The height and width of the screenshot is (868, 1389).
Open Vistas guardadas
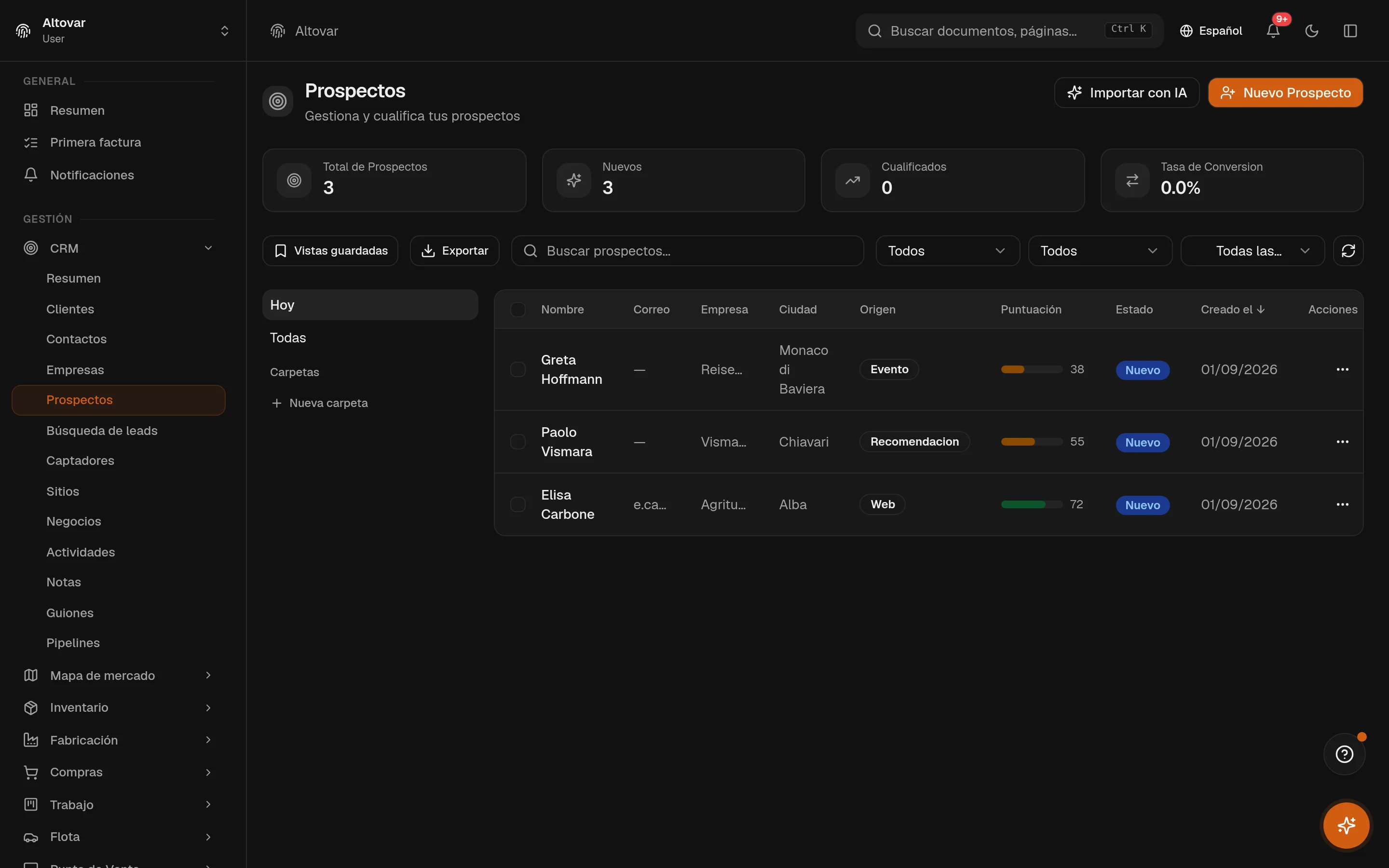(x=330, y=251)
